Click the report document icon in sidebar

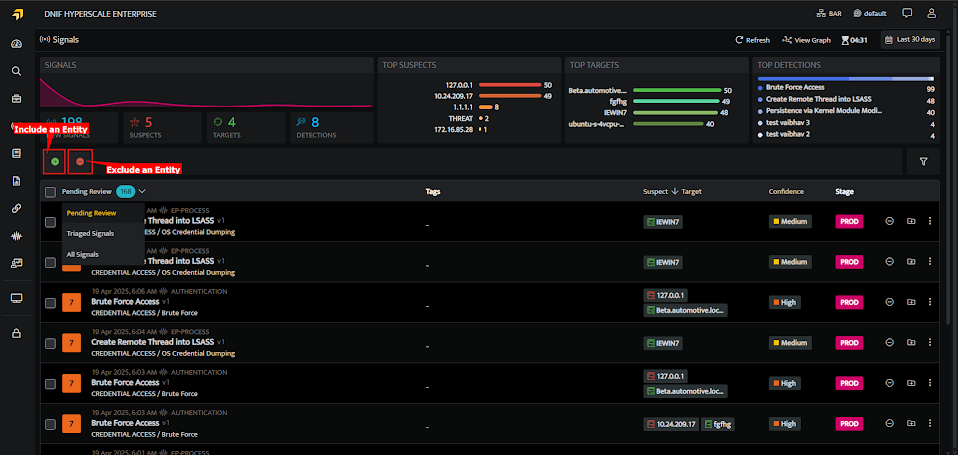pyautogui.click(x=16, y=181)
